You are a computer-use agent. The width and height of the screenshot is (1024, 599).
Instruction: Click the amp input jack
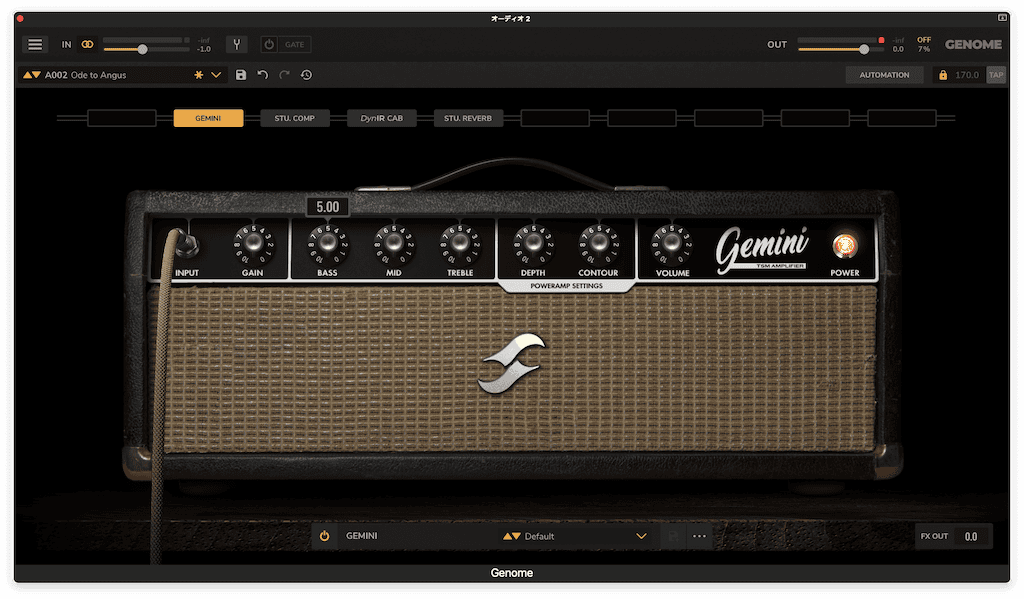[187, 244]
